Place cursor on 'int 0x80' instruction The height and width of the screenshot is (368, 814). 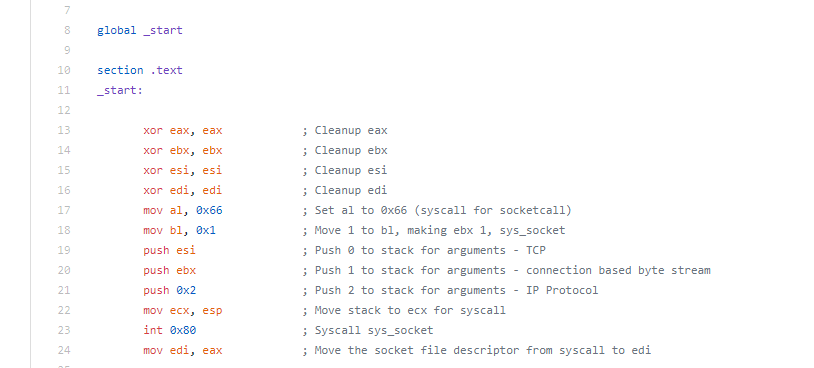click(x=169, y=330)
